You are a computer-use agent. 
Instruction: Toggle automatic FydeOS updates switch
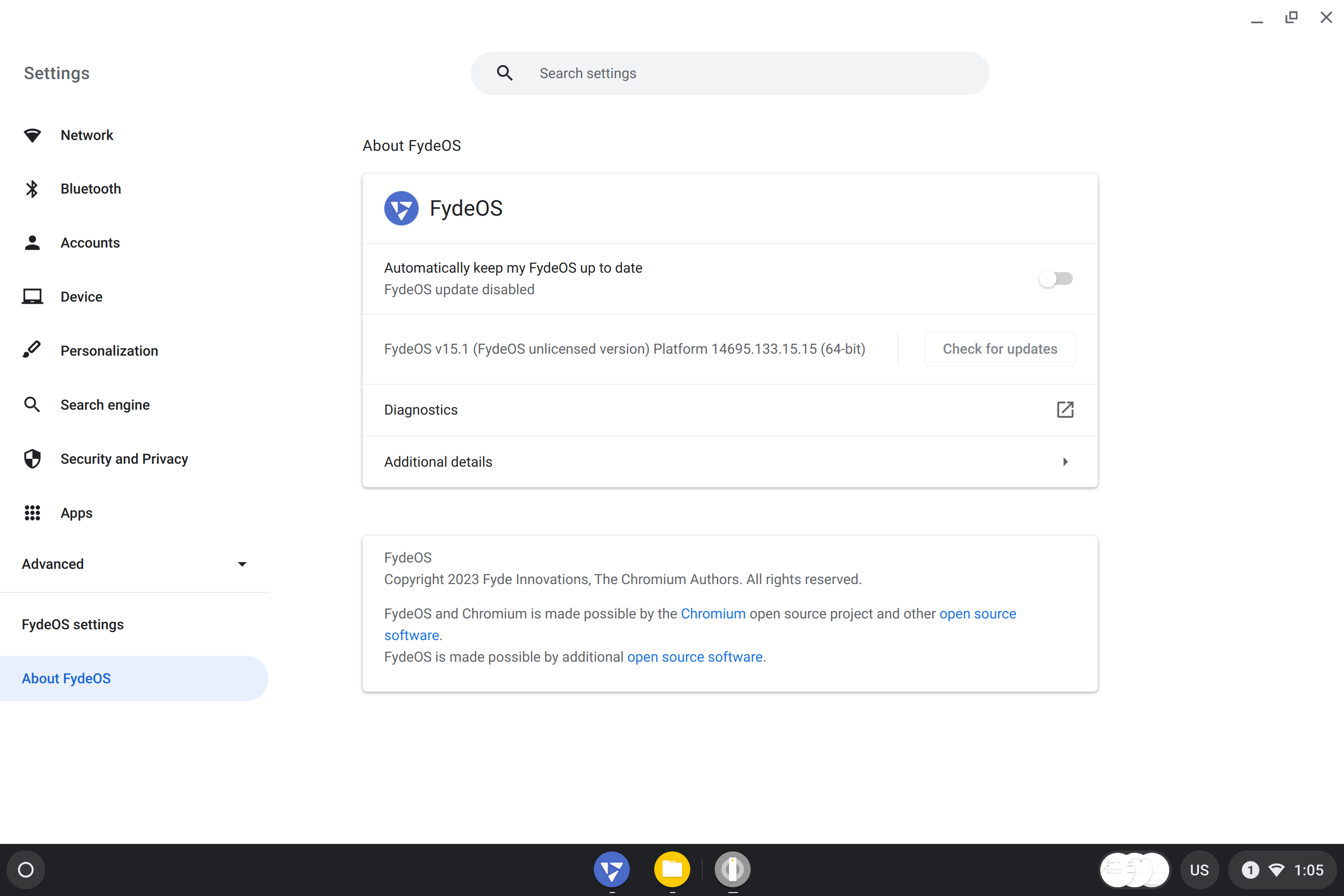click(1056, 279)
